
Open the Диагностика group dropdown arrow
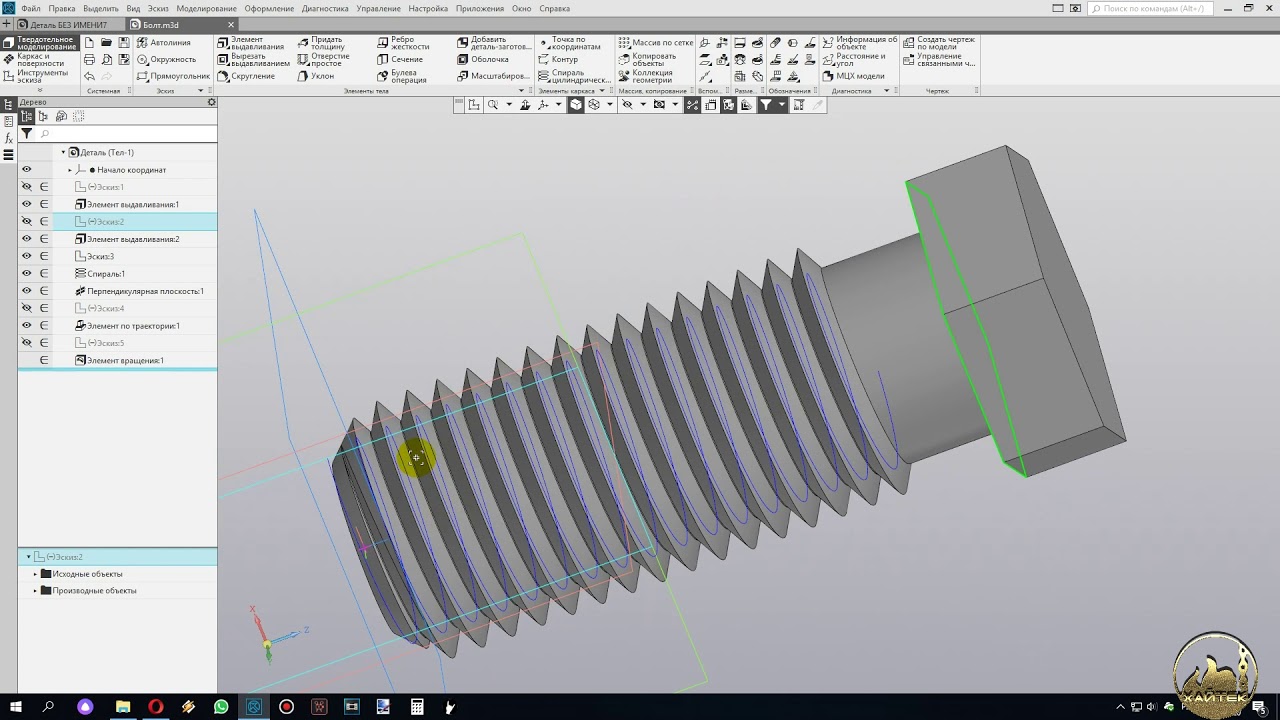(886, 91)
